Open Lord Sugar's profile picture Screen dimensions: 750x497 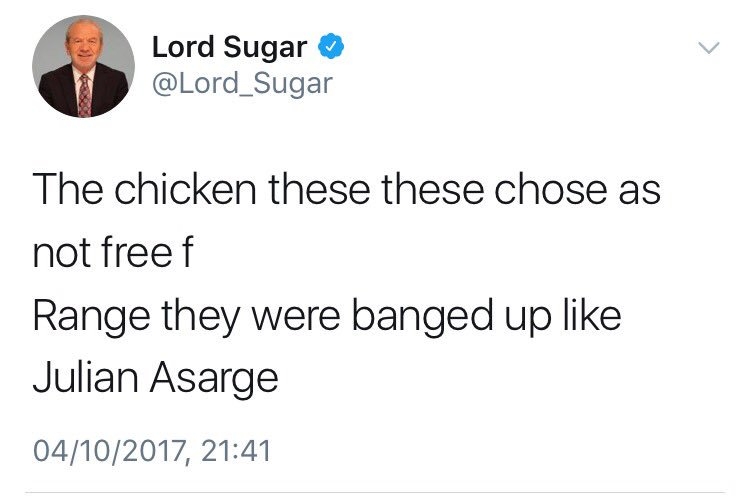(83, 67)
